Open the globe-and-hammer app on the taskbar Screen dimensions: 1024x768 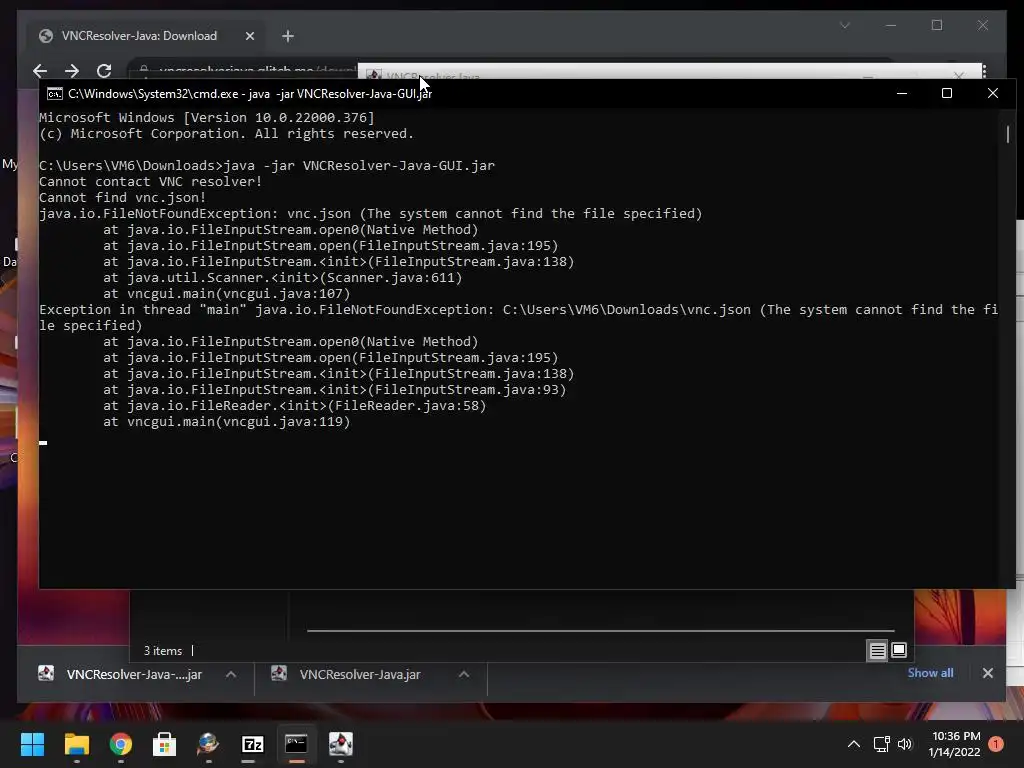(208, 744)
